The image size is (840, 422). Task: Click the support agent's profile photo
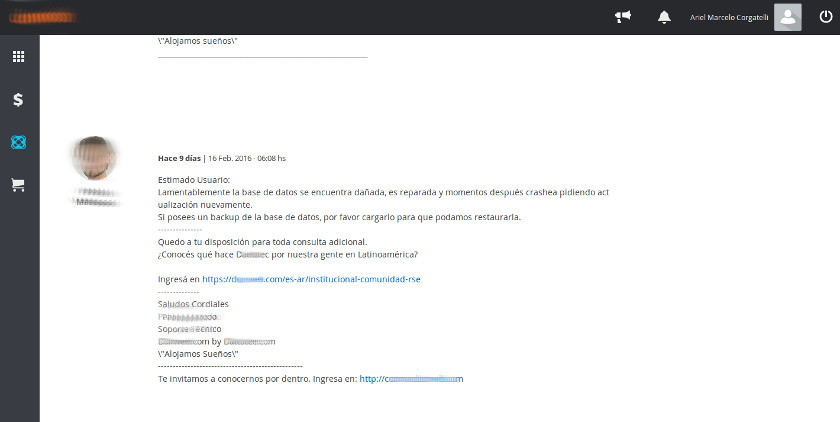[x=96, y=157]
